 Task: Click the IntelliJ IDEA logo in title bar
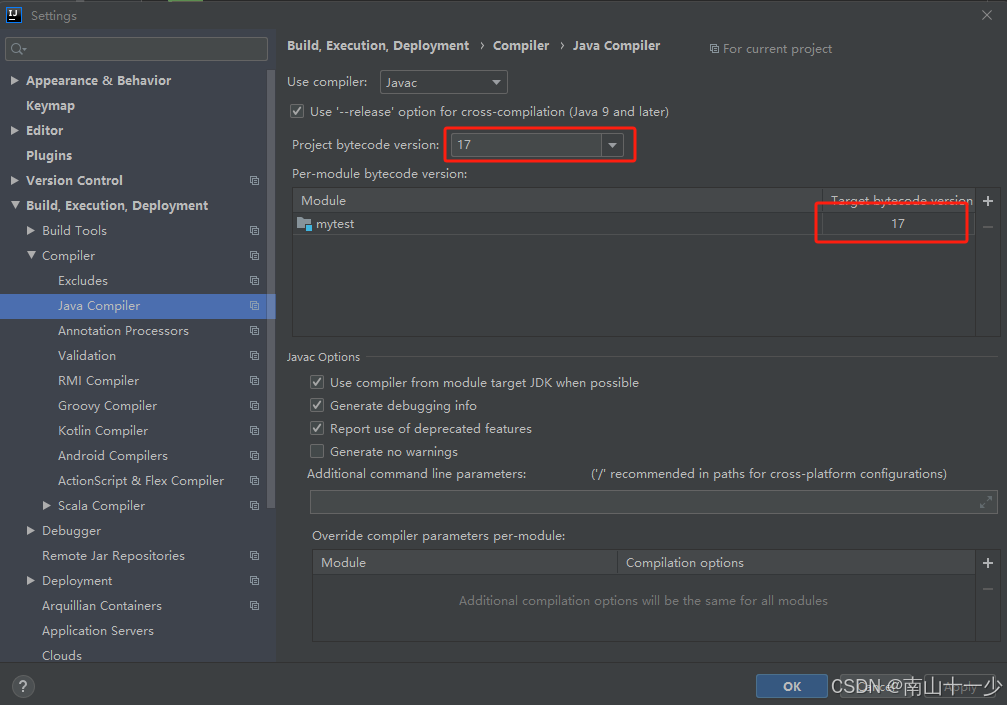(13, 15)
